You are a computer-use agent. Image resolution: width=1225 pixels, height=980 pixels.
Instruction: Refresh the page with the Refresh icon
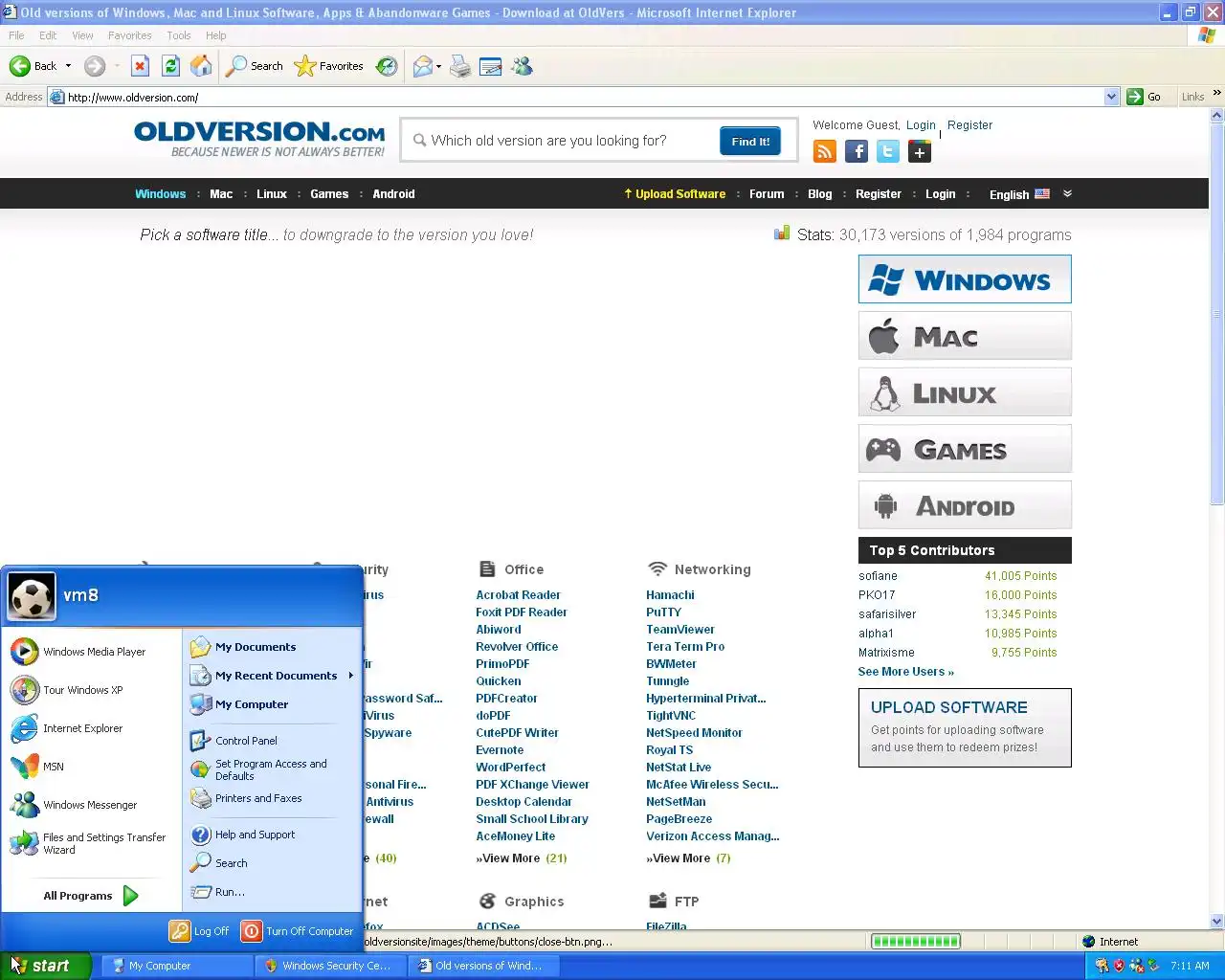pyautogui.click(x=170, y=66)
